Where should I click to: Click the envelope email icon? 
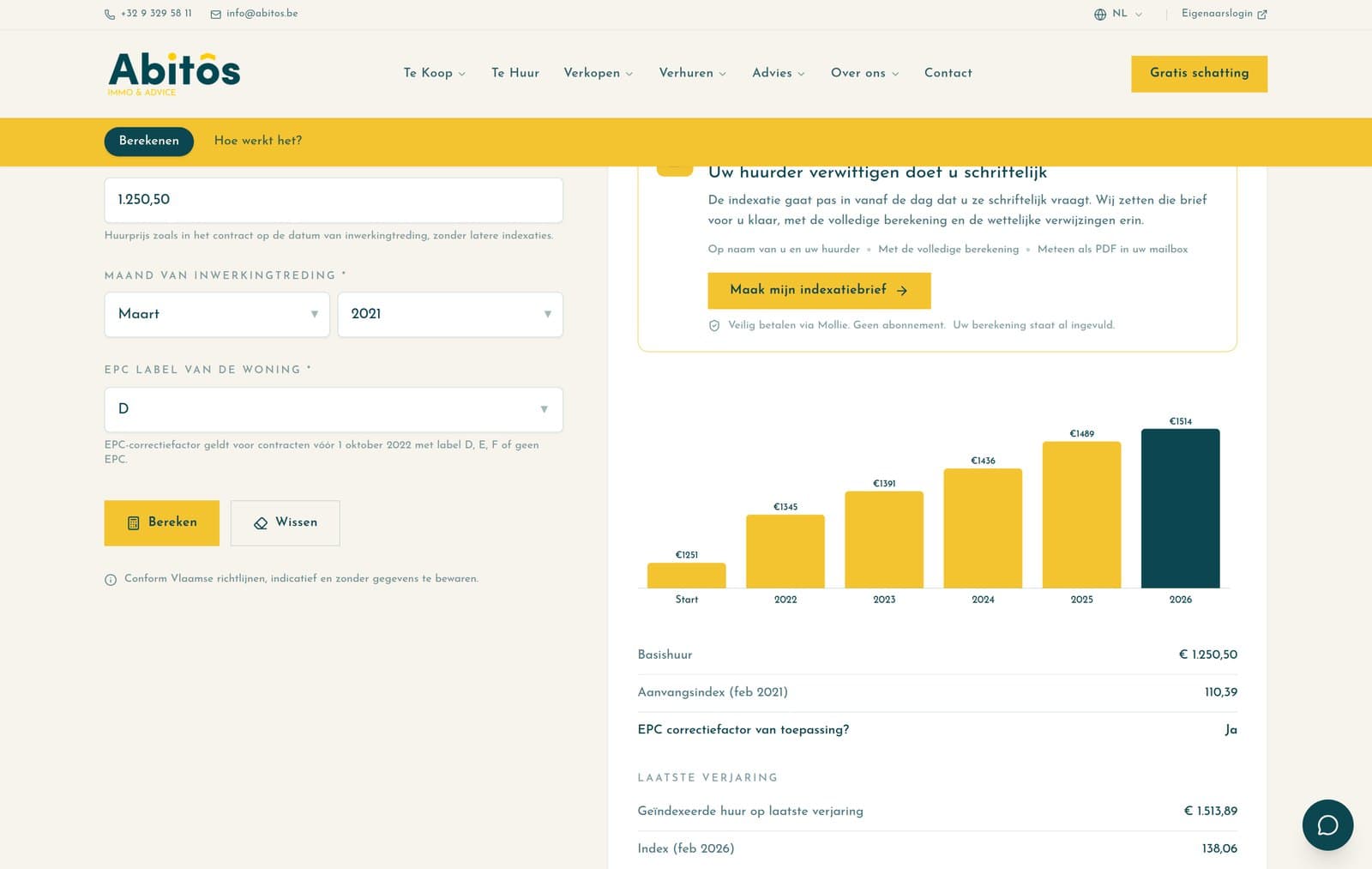pos(216,15)
